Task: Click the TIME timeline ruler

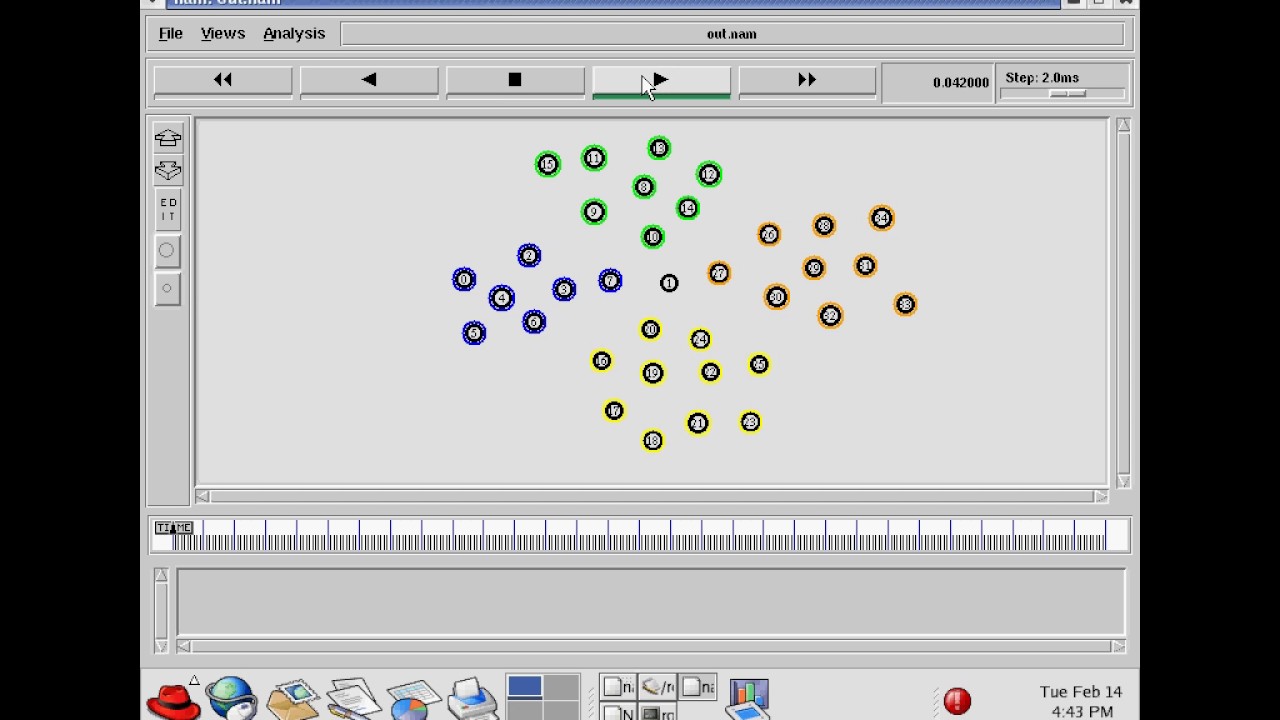Action: (640, 536)
